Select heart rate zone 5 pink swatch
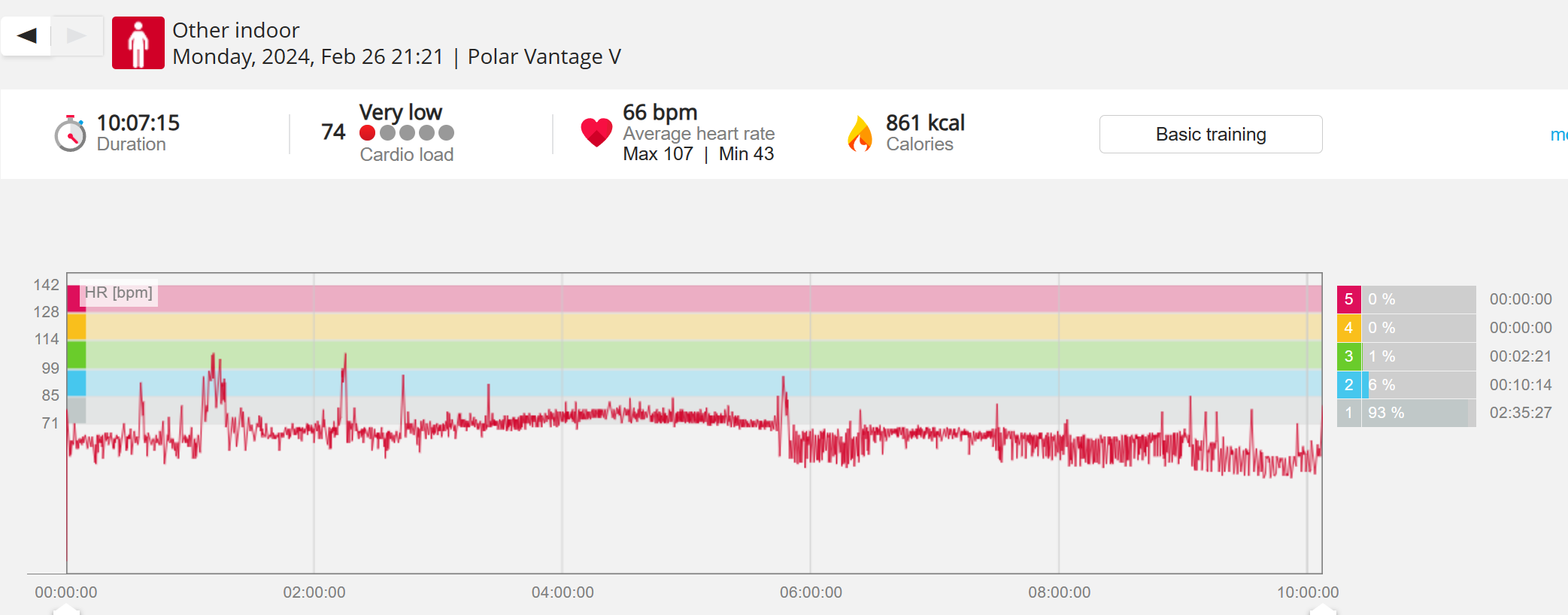Image resolution: width=1568 pixels, height=615 pixels. (x=1348, y=299)
